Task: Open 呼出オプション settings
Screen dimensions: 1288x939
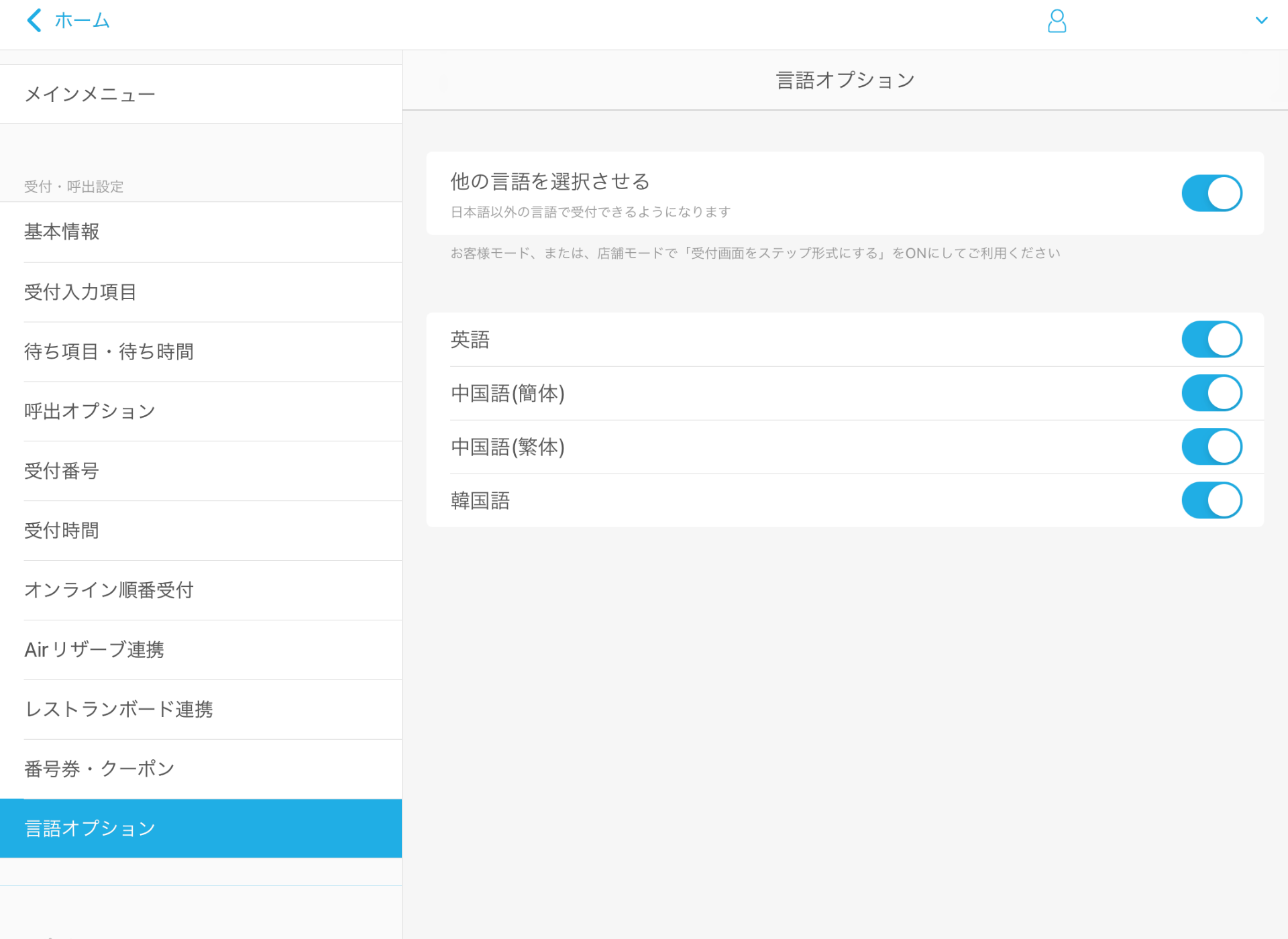Action: click(89, 411)
